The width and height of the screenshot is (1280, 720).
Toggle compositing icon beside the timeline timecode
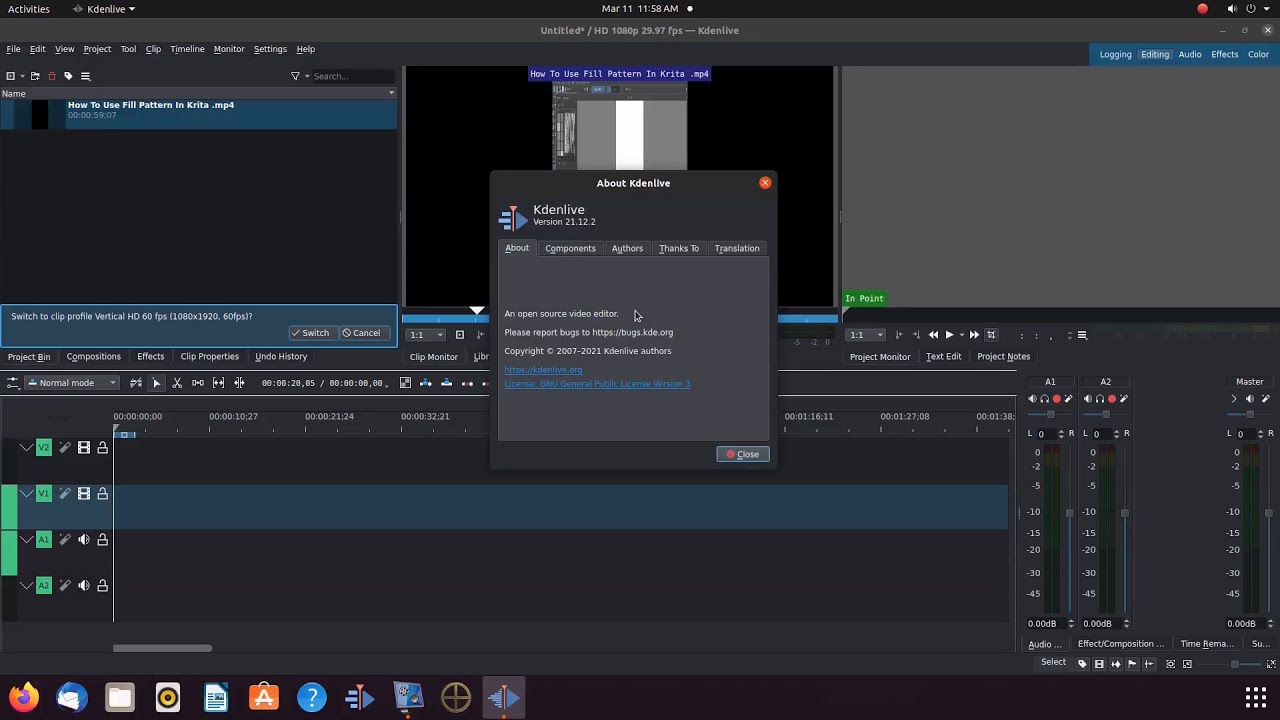point(405,383)
